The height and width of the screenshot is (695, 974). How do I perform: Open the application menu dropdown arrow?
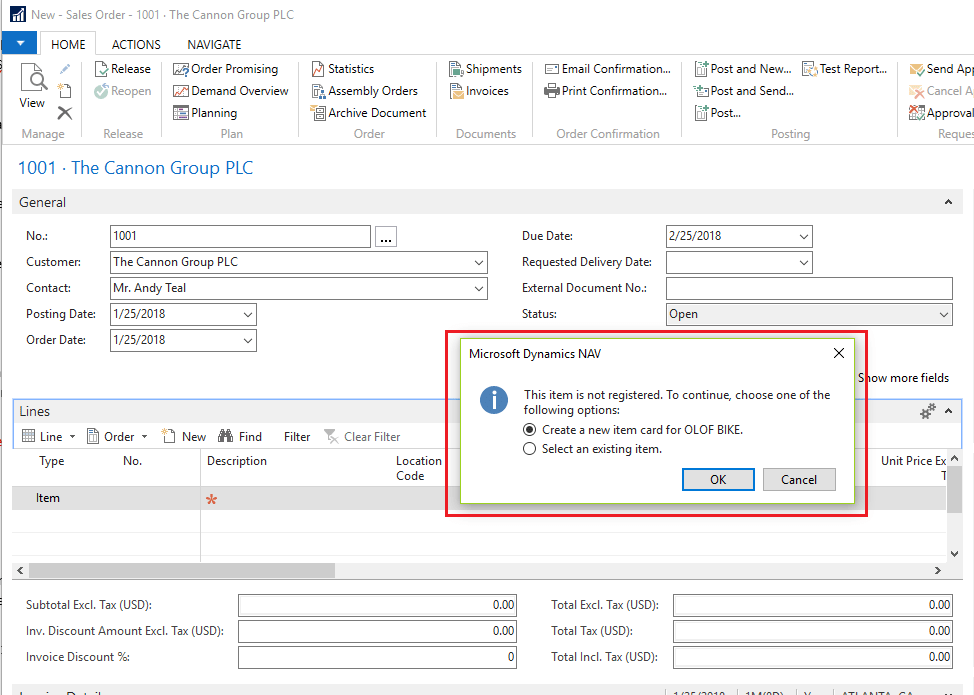(20, 43)
